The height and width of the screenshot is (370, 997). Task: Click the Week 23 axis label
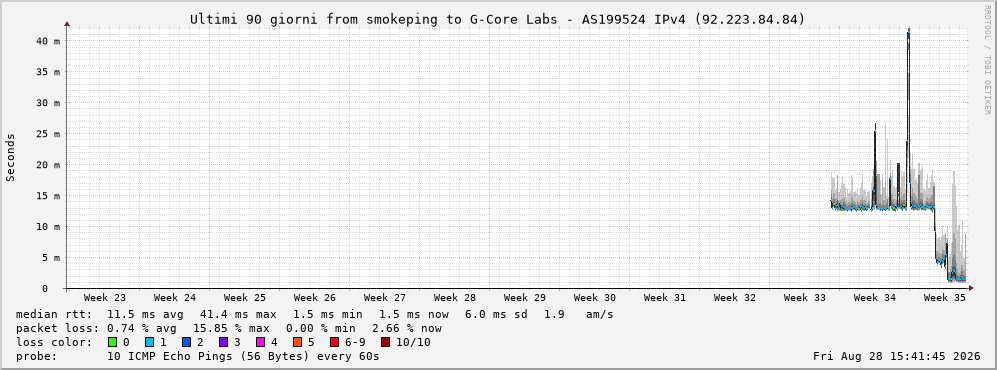pos(104,297)
